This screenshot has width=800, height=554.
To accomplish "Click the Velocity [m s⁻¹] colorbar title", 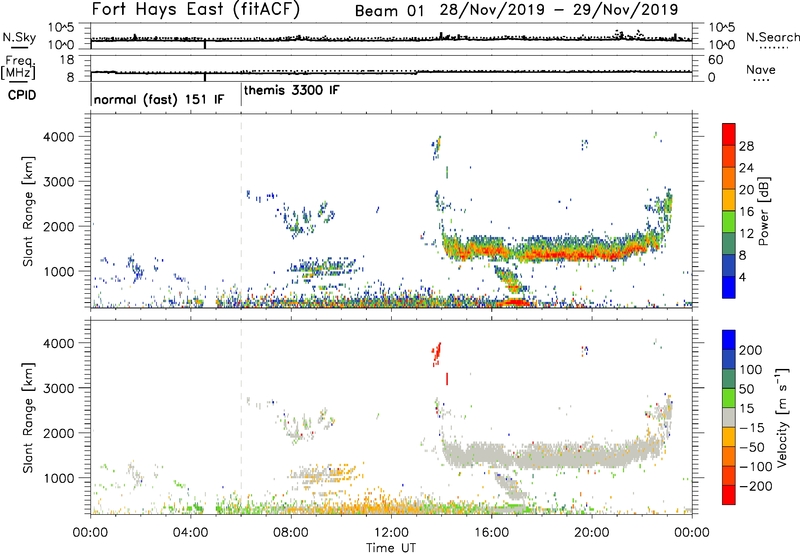I will pos(782,417).
